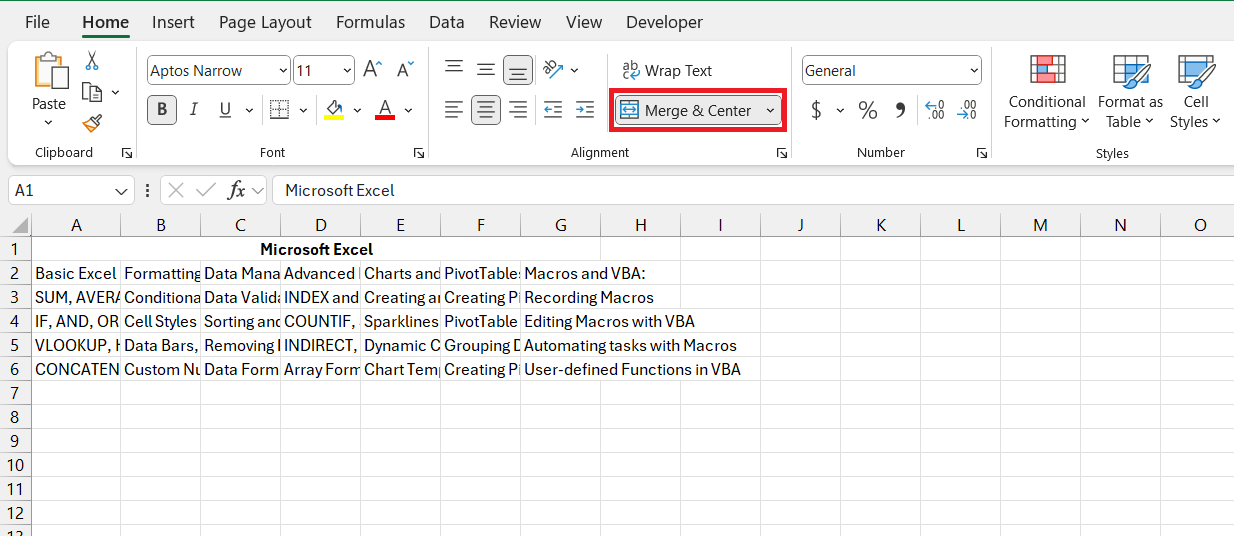Switch to the Formulas tab
Screen dimensions: 1234x536
tap(370, 22)
